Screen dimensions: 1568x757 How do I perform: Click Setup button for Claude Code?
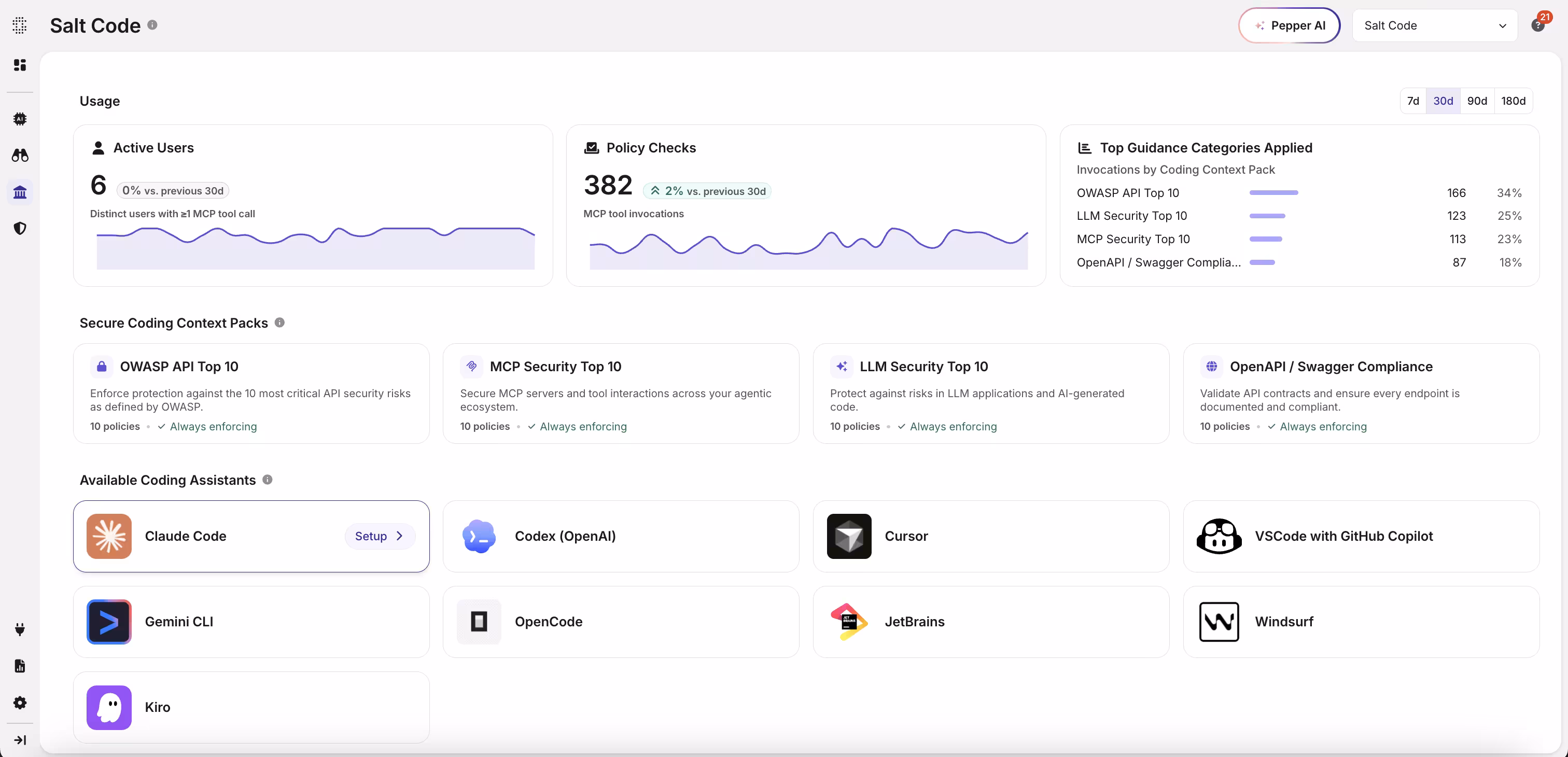click(x=380, y=536)
